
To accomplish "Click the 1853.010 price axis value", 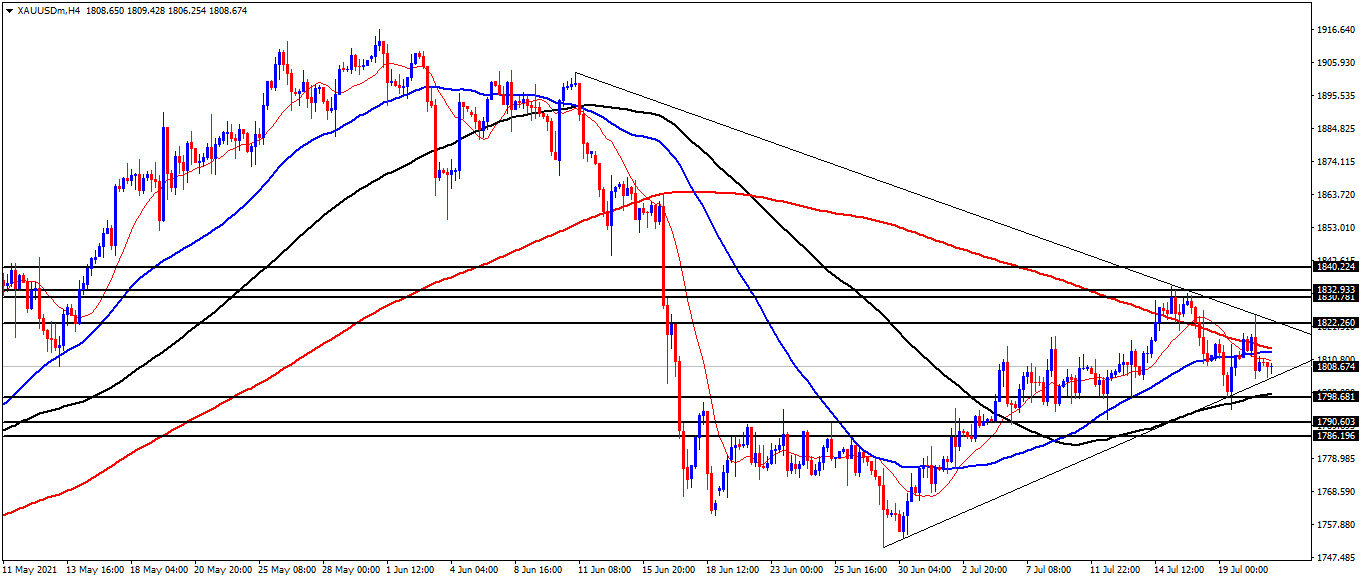I will point(1337,228).
